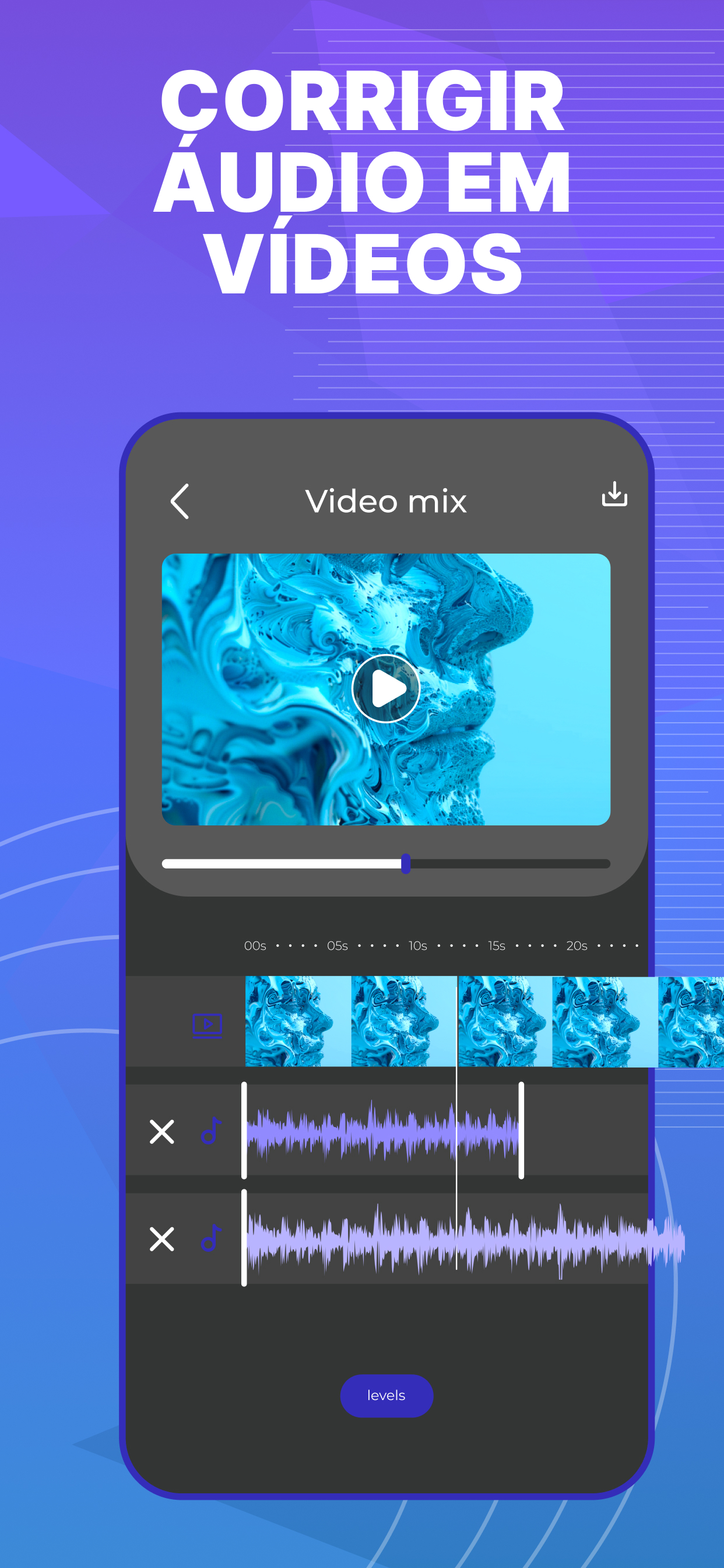The image size is (724, 1568).
Task: Play the video preview
Action: [386, 688]
